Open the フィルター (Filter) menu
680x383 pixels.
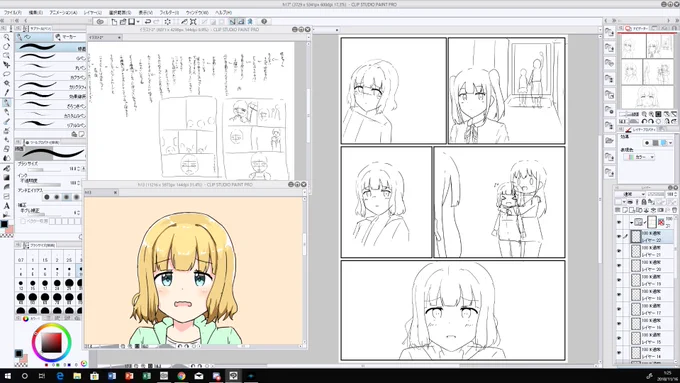pos(169,13)
